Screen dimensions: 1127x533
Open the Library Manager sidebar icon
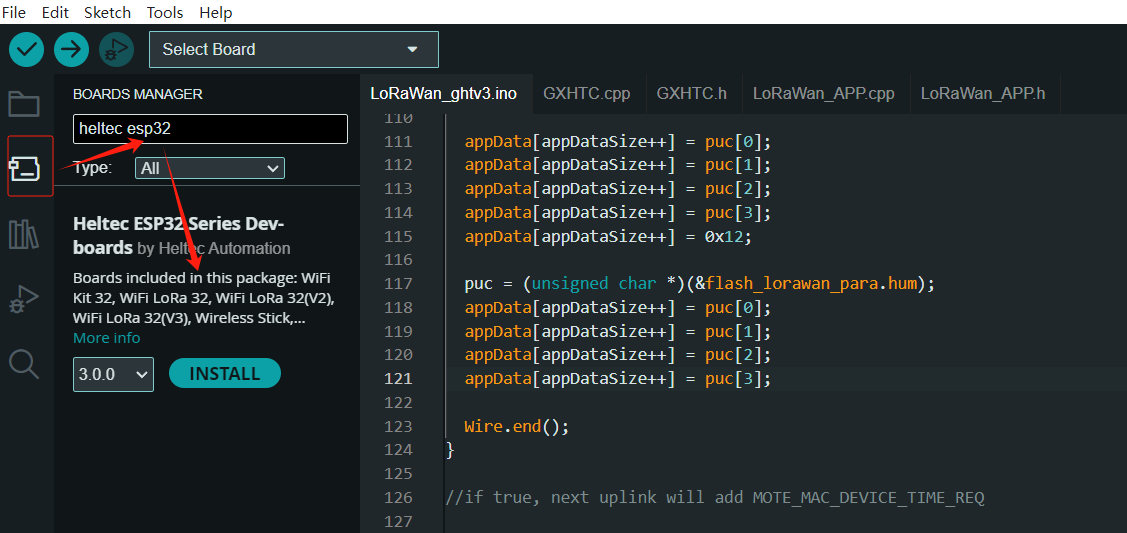click(24, 235)
